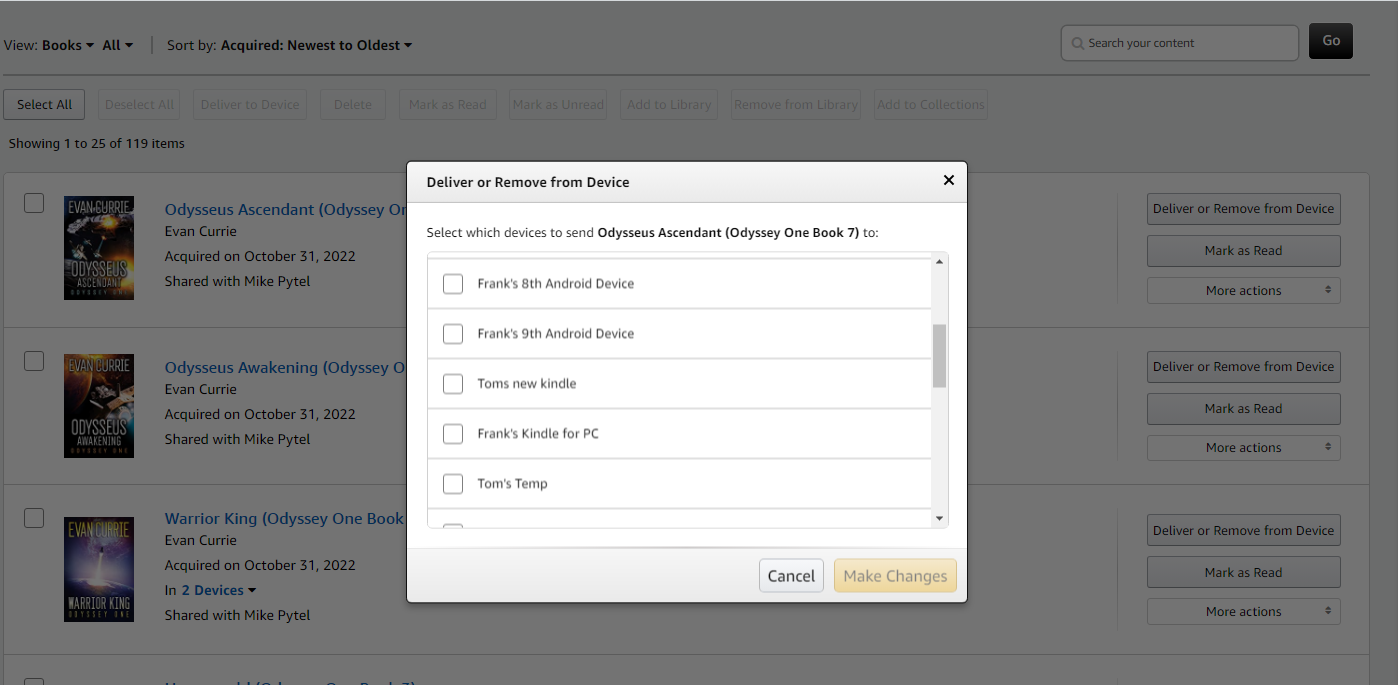
Task: Check Frank's 9th Android Device
Action: (453, 334)
